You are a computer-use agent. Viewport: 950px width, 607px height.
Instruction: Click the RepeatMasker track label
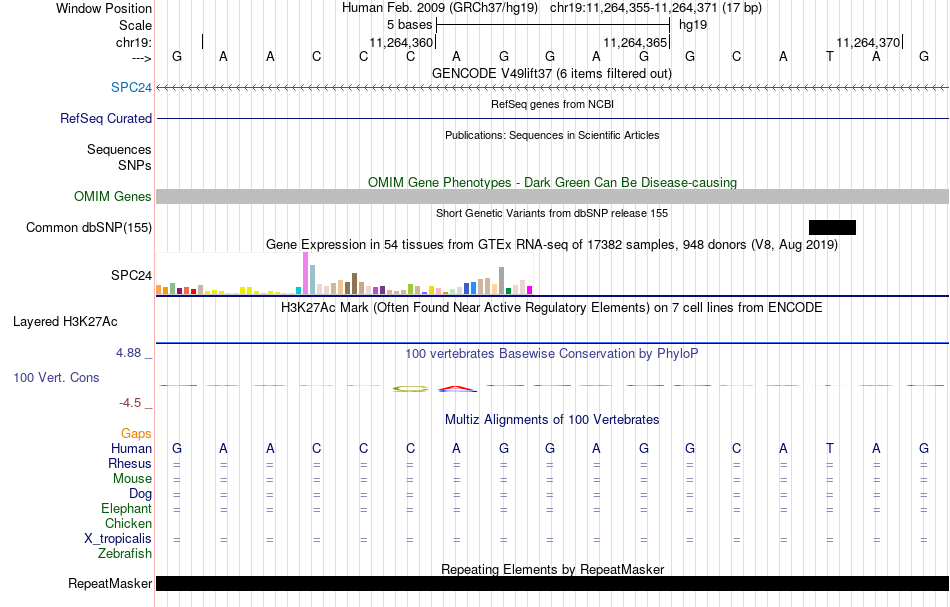pos(110,583)
